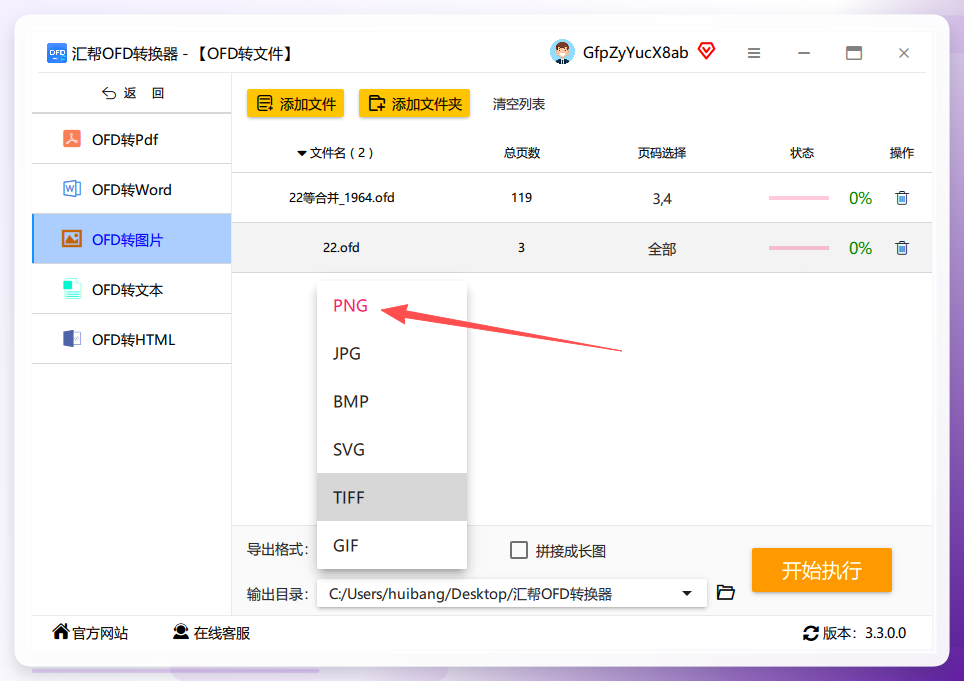Click the OFD转HTML file icon
Image resolution: width=964 pixels, height=681 pixels.
pos(72,339)
